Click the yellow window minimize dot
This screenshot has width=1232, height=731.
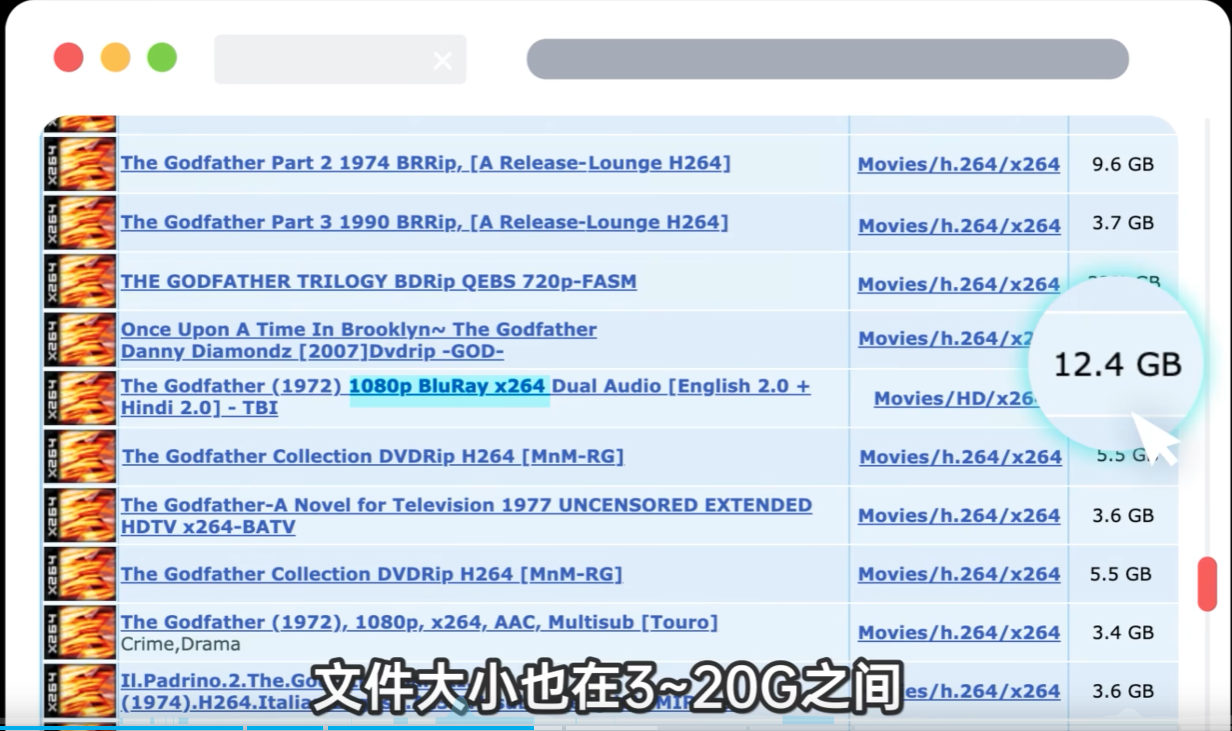click(x=115, y=57)
